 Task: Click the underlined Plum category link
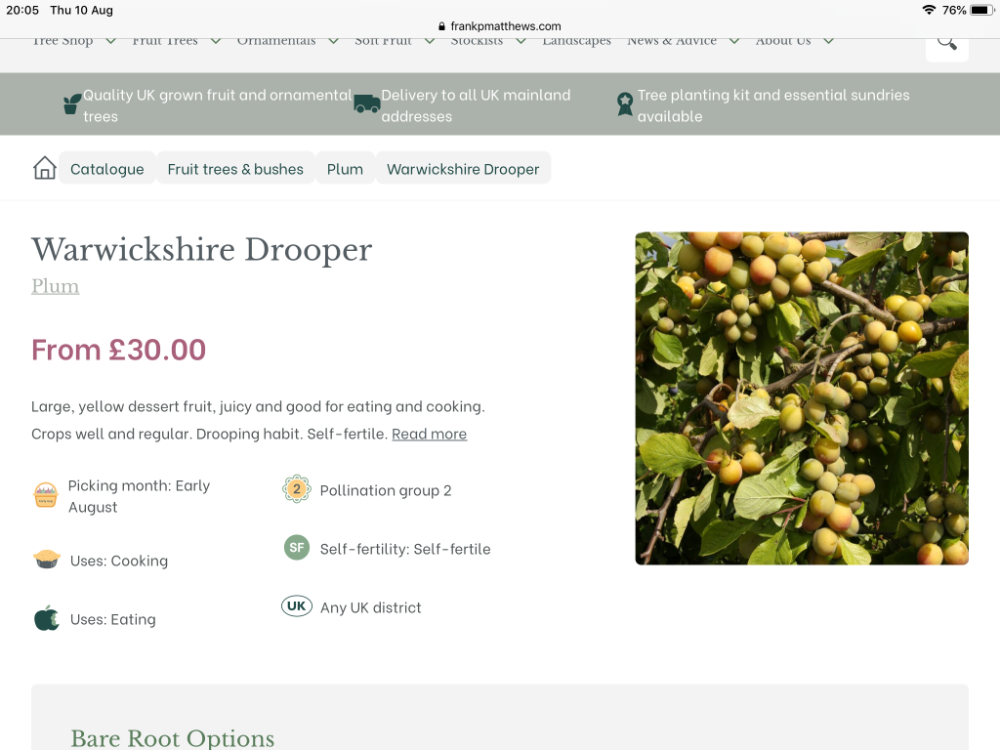point(55,286)
